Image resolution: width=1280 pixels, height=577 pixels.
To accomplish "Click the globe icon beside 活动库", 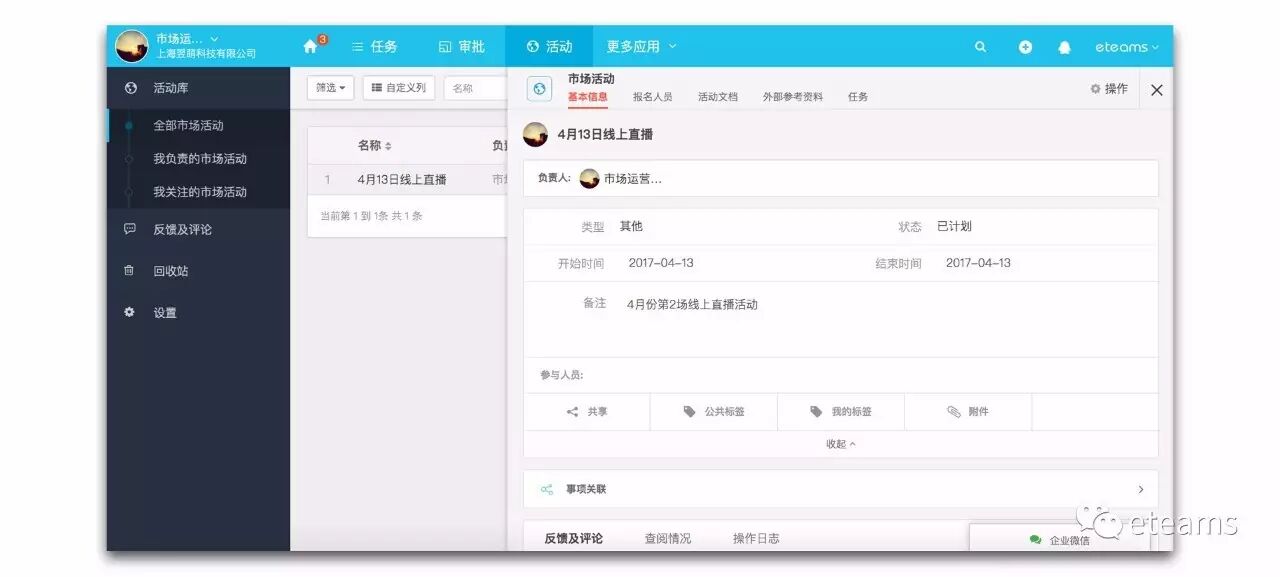I will click(x=130, y=88).
